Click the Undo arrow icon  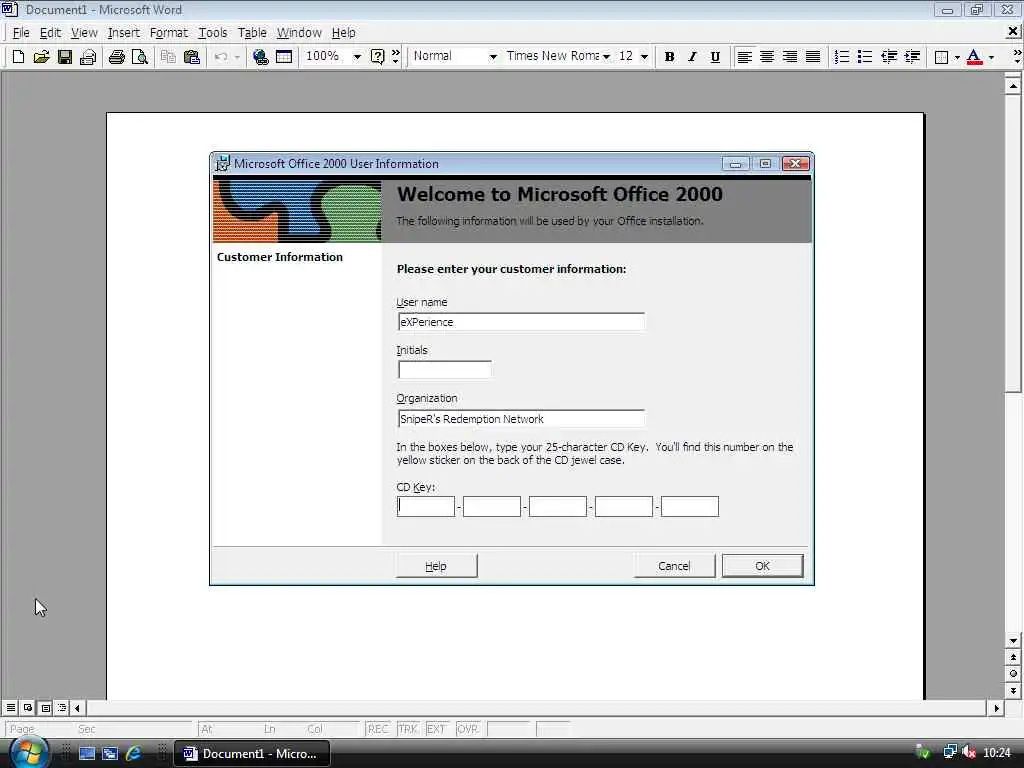tap(221, 57)
